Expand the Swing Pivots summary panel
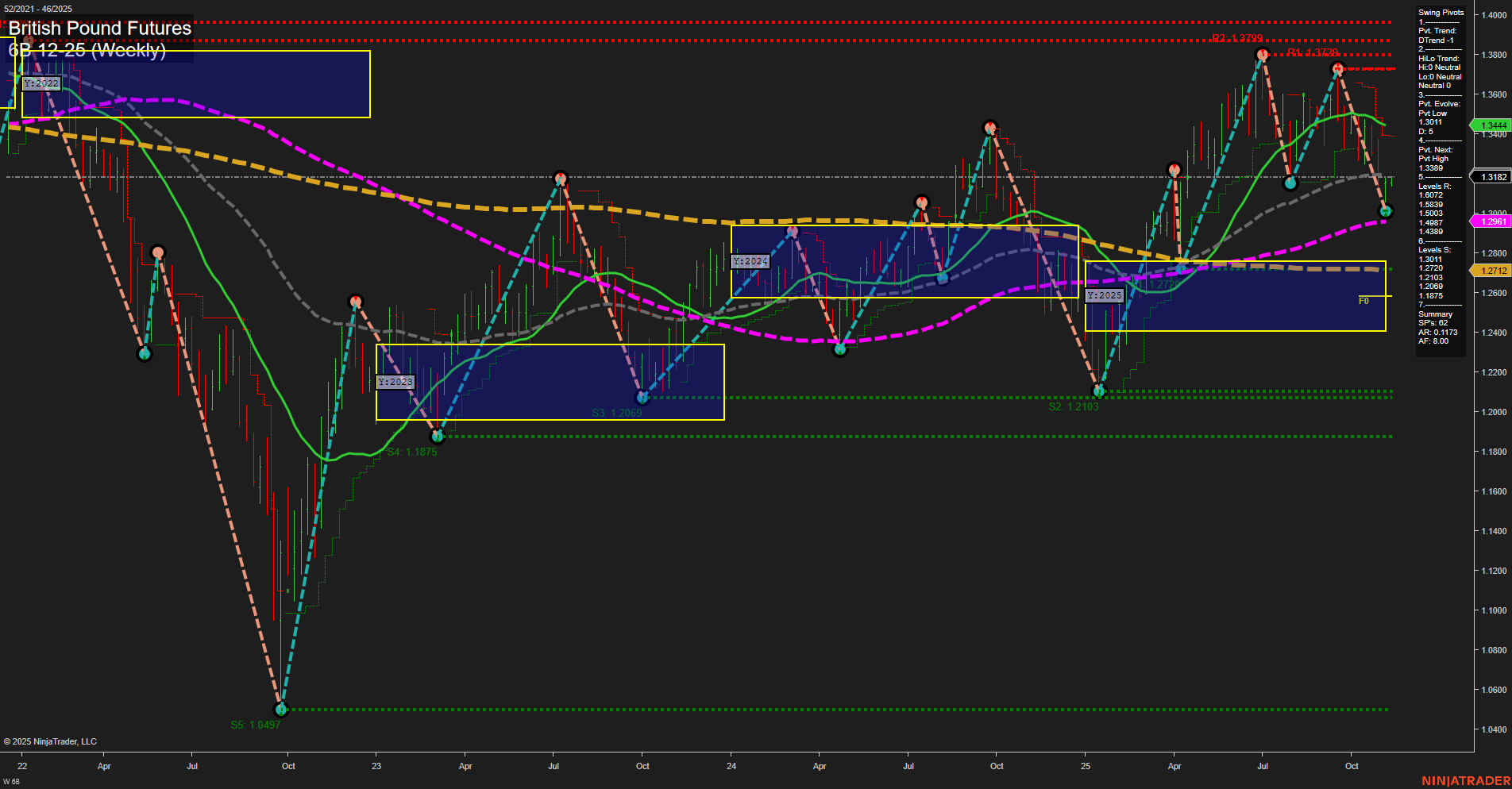1512x789 pixels. coord(1439,12)
